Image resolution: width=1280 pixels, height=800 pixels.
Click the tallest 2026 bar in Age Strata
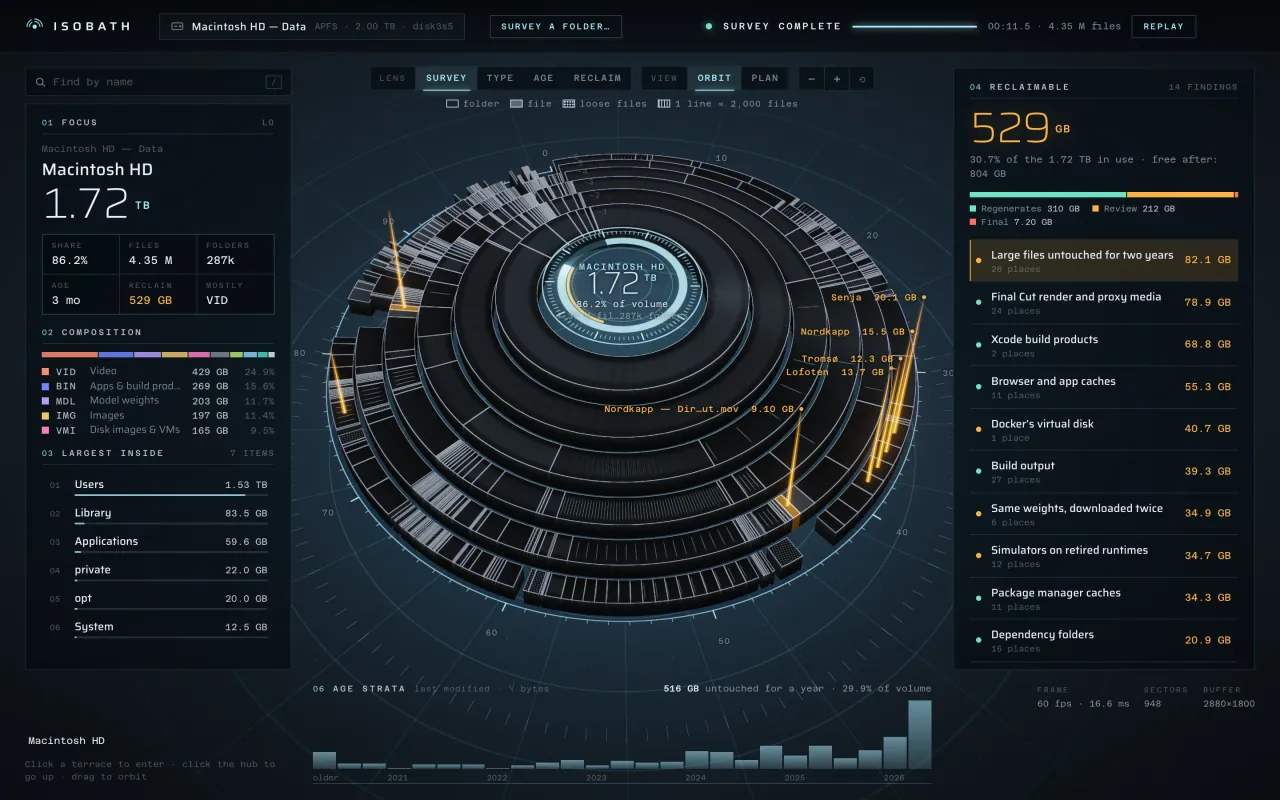tap(919, 735)
